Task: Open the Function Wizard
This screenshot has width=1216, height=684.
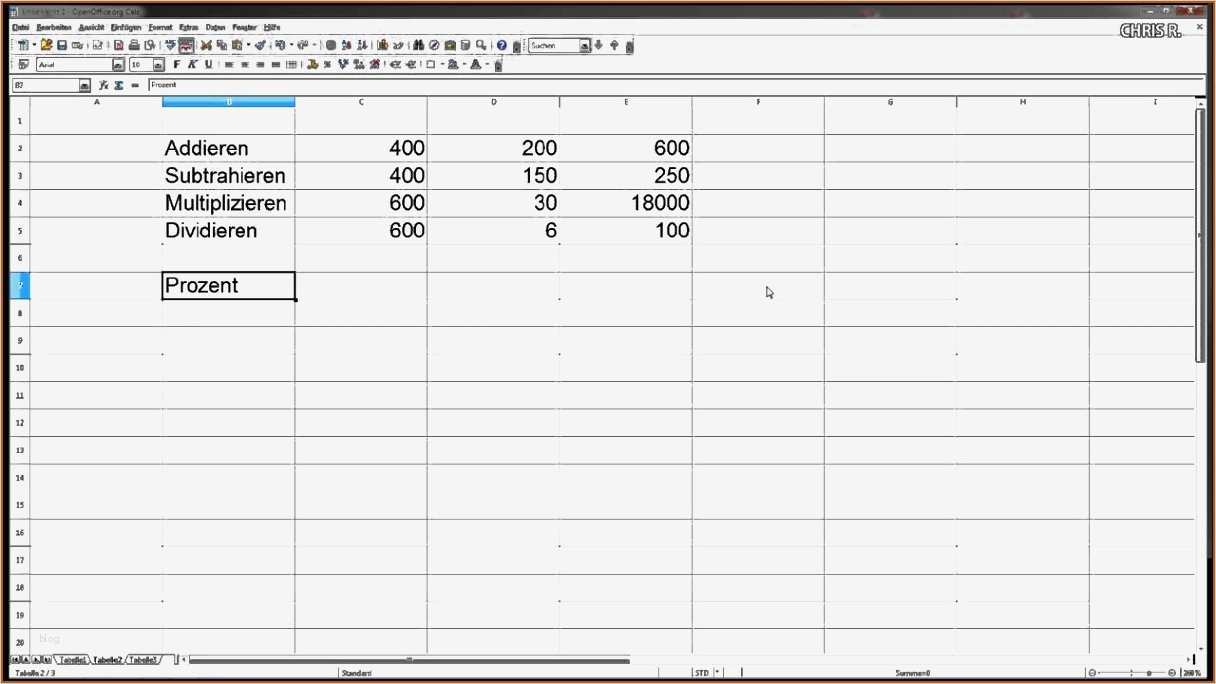Action: (103, 85)
